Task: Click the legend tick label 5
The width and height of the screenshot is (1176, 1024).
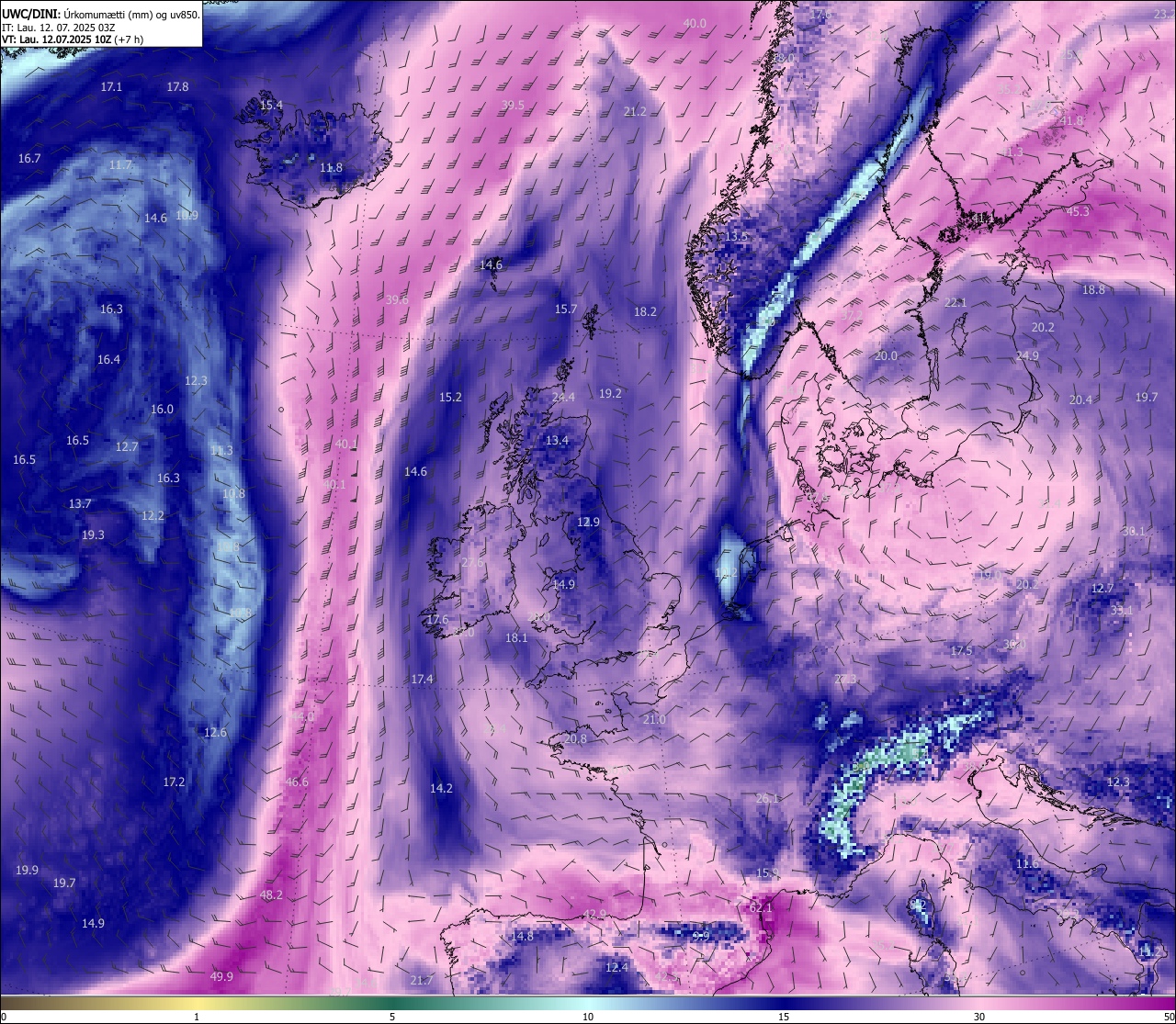Action: point(392,1017)
